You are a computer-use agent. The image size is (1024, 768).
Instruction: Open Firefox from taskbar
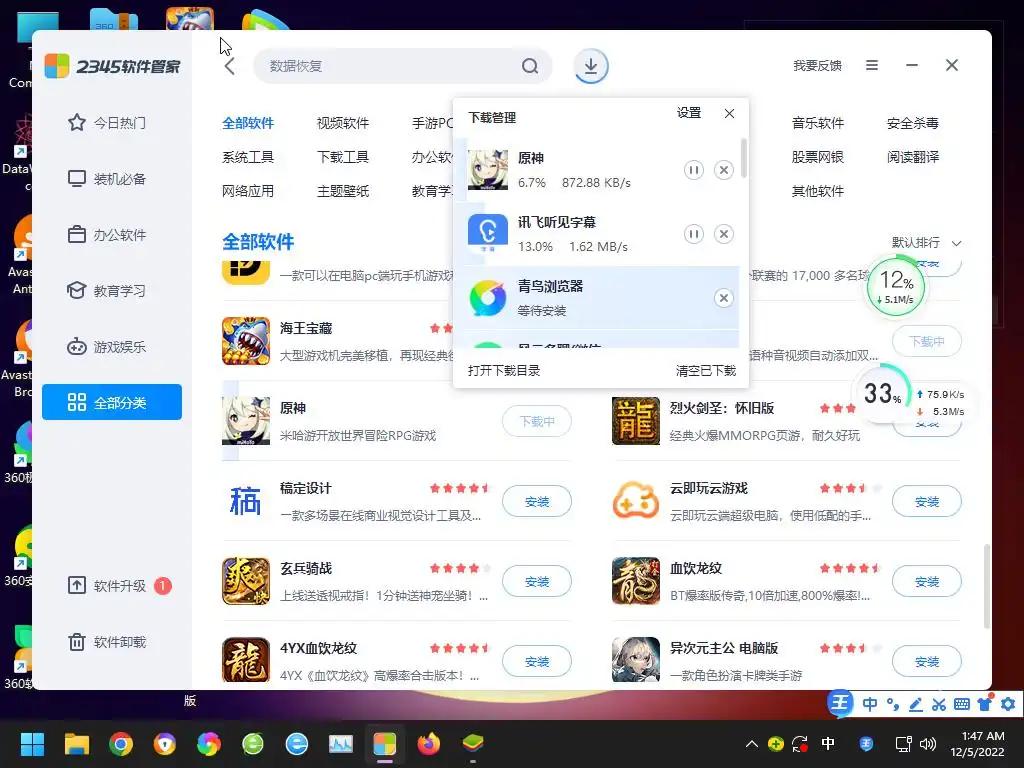[428, 744]
